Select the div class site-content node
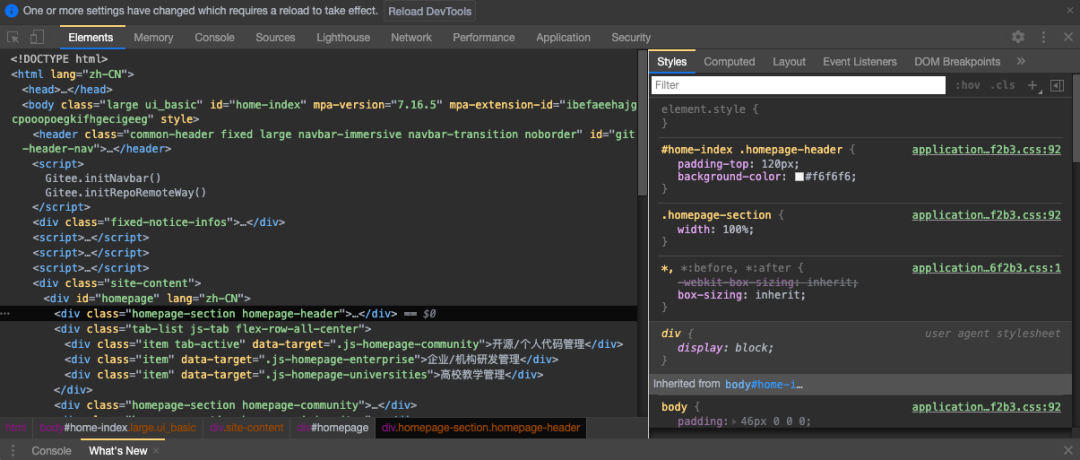Image resolution: width=1080 pixels, height=460 pixels. pos(116,283)
